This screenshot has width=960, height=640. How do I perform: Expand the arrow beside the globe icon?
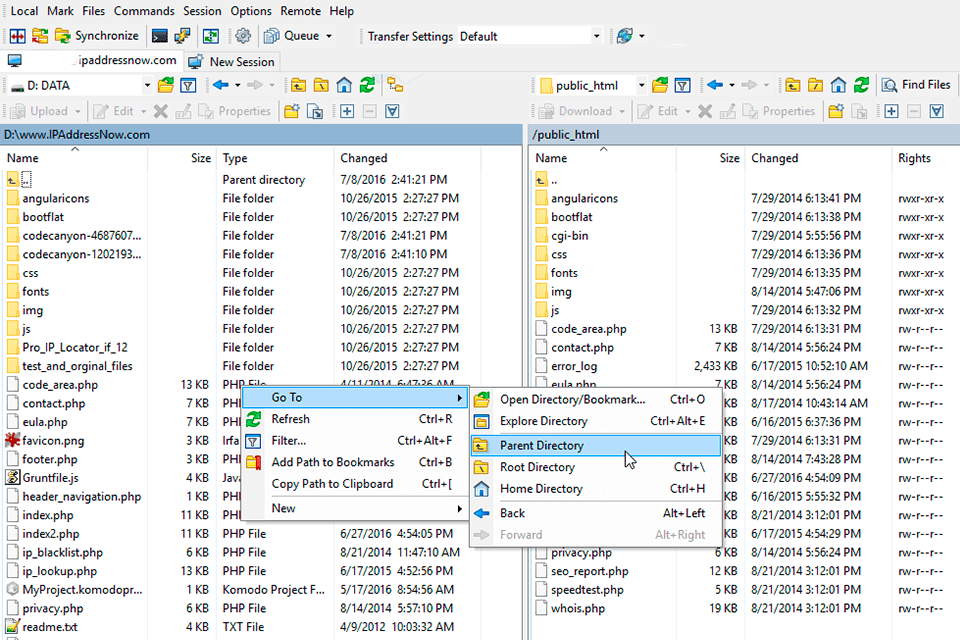coord(642,36)
